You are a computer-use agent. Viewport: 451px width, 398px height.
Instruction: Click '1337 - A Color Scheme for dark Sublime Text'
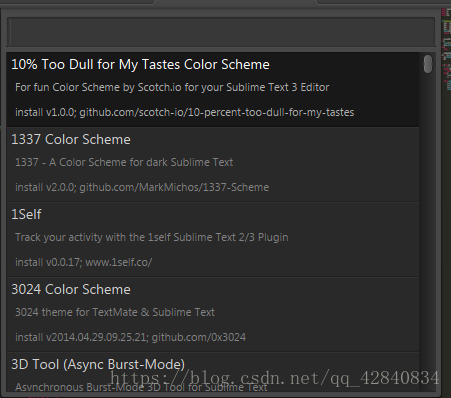(124, 162)
